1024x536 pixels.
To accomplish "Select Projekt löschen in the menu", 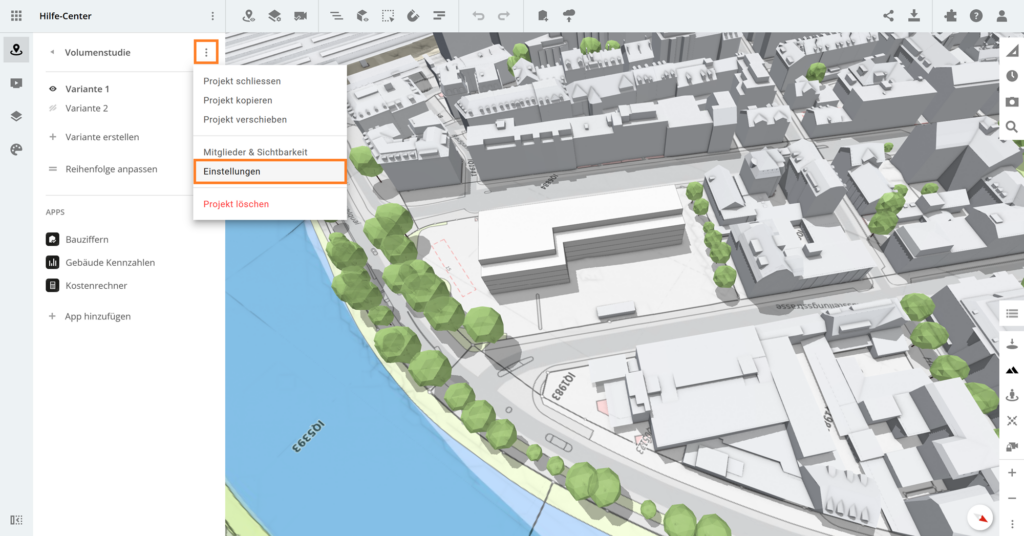I will coord(236,204).
